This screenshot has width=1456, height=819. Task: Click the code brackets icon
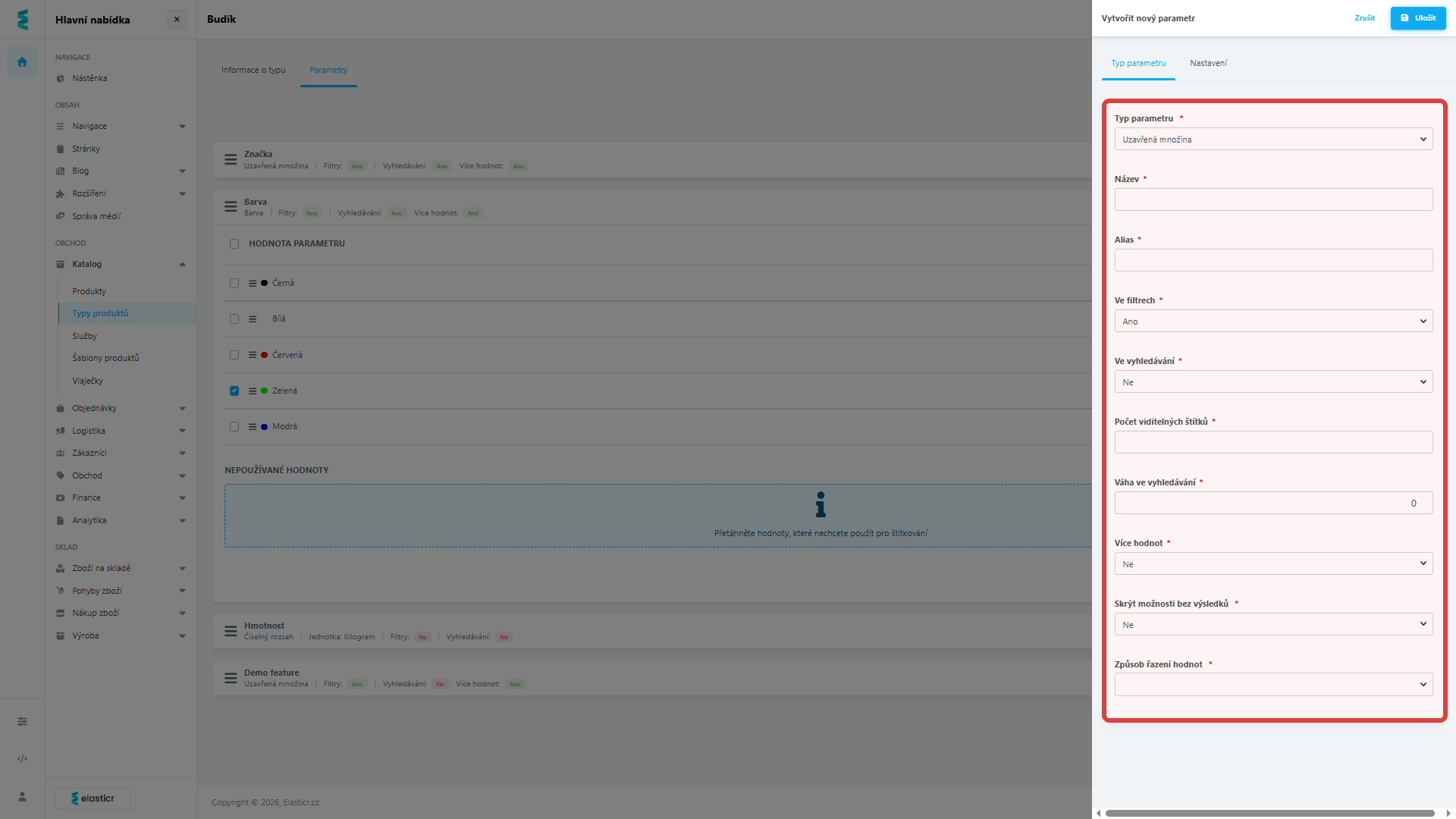[22, 758]
